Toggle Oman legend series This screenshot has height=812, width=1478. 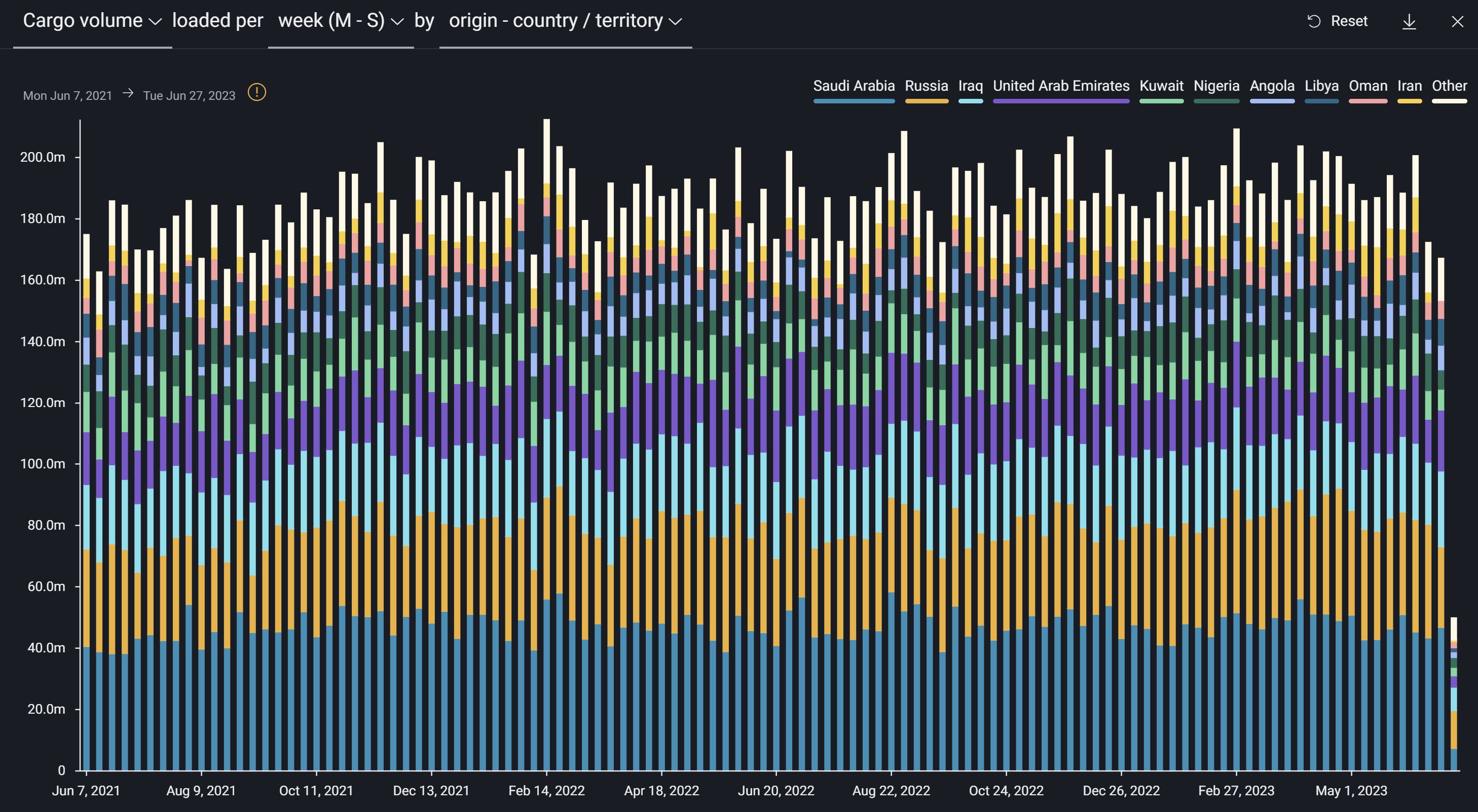(1368, 90)
